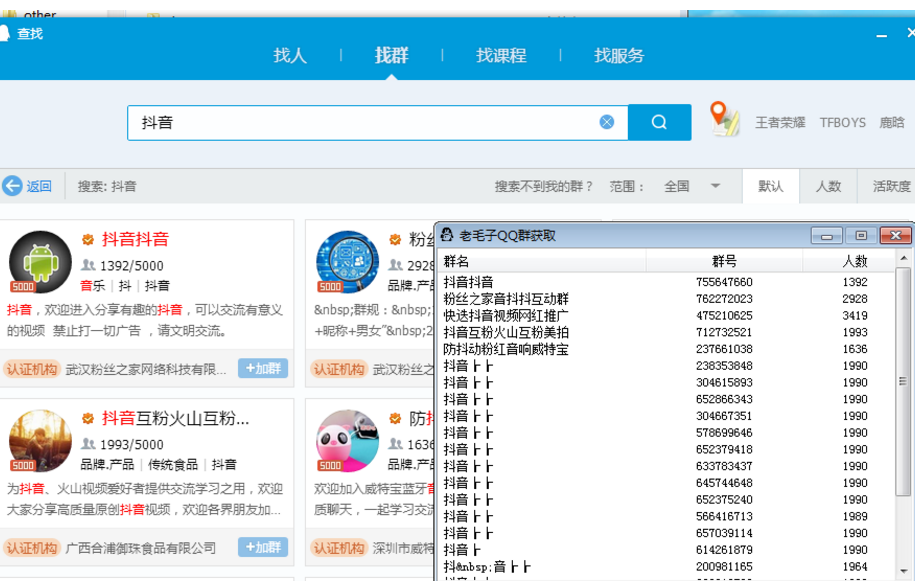Open the 范围 全国 dropdown
The width and height of the screenshot is (915, 581).
click(692, 186)
